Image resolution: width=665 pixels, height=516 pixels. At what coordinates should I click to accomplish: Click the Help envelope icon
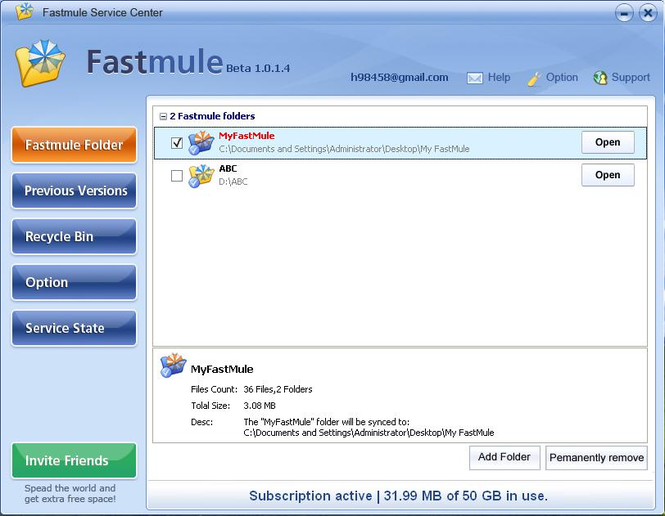(x=475, y=78)
